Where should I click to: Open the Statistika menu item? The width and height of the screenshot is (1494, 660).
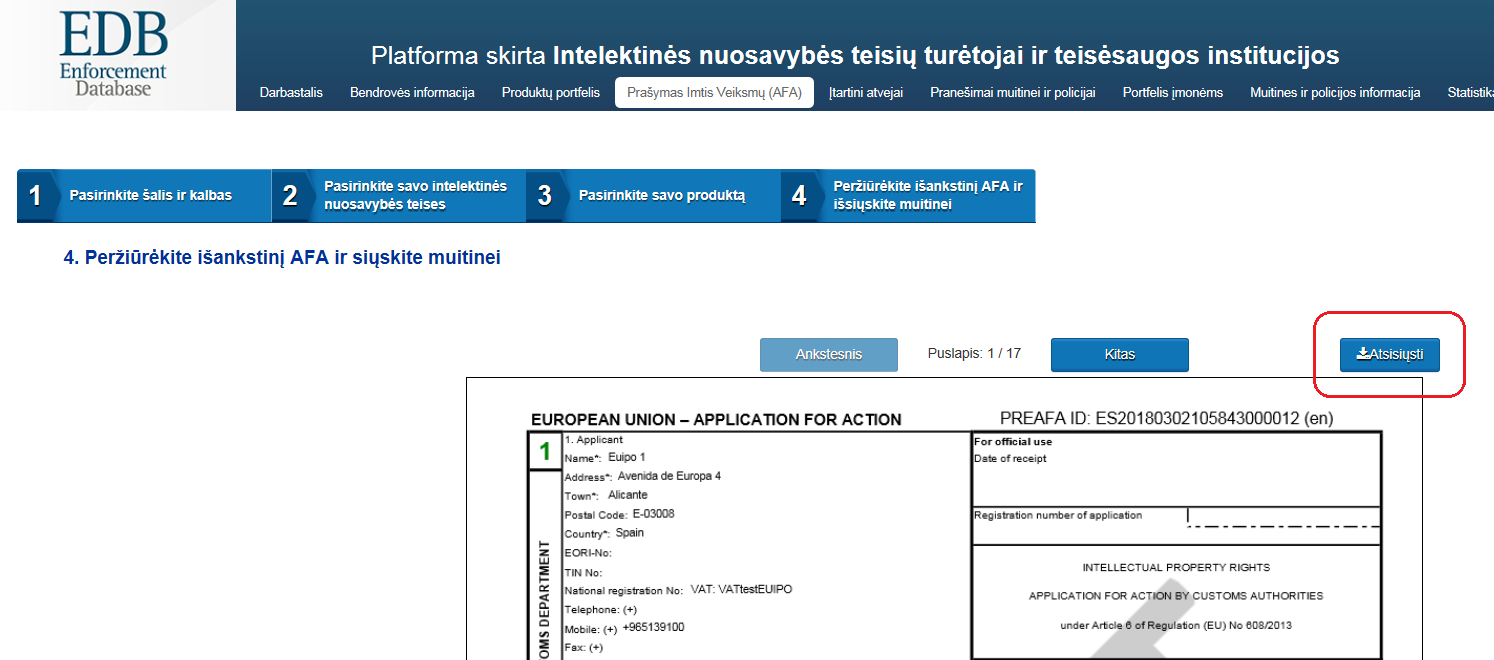[x=1470, y=93]
